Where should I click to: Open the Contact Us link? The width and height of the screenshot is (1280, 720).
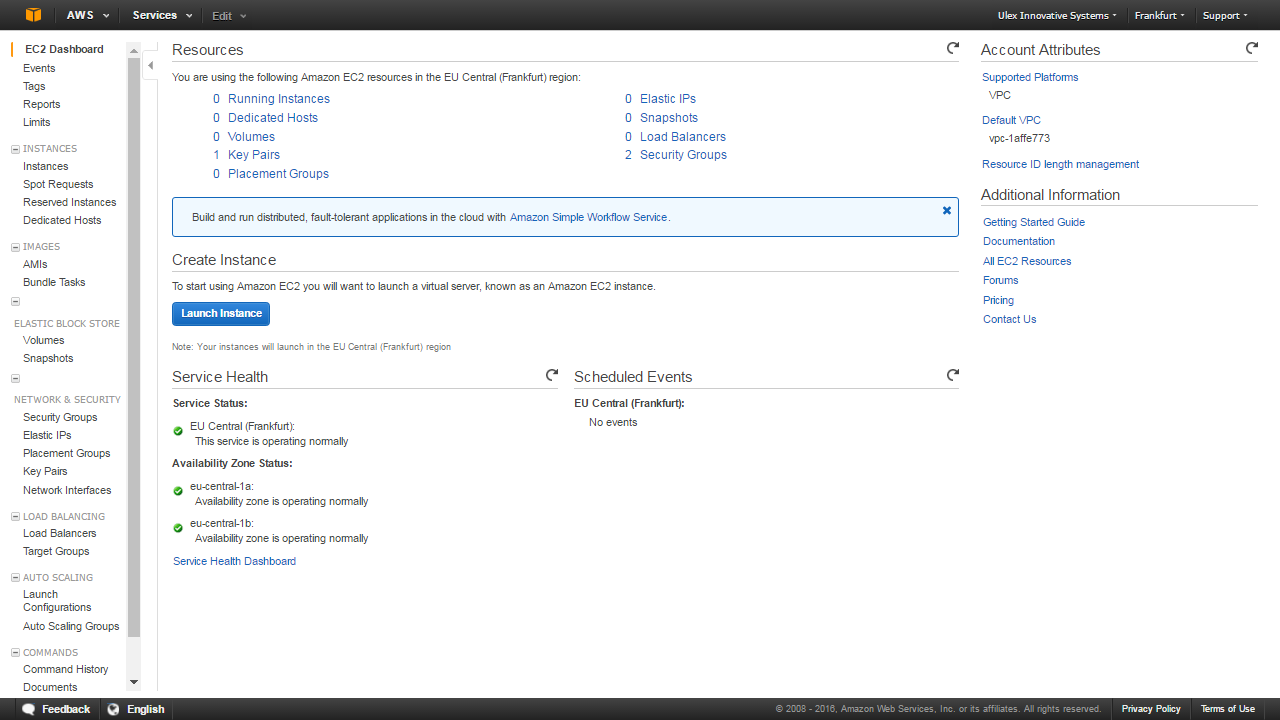click(x=1009, y=319)
